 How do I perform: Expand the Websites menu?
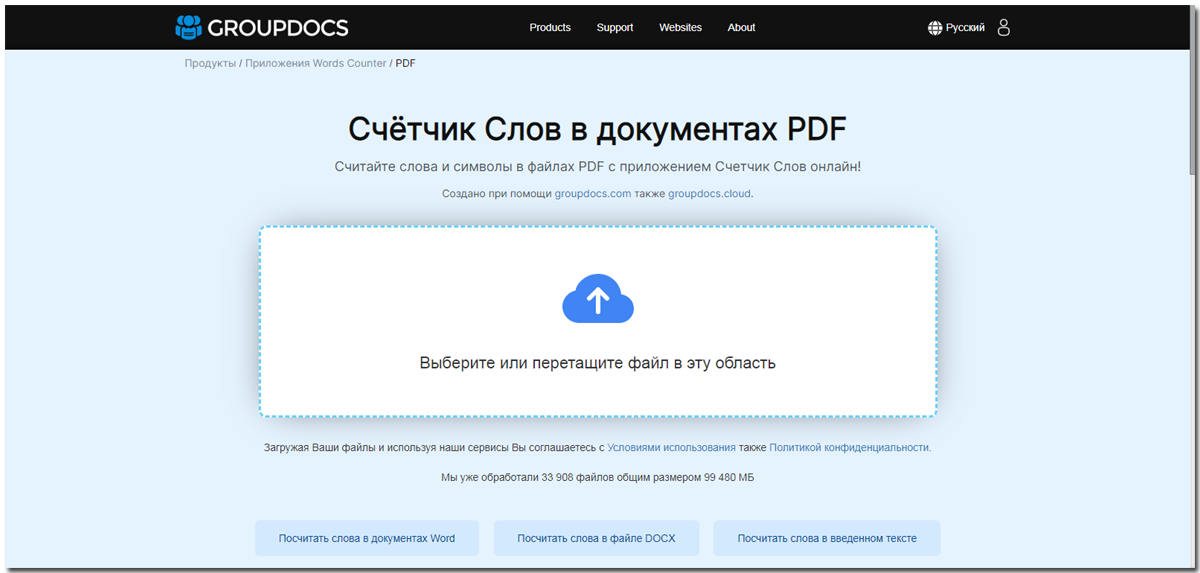680,28
